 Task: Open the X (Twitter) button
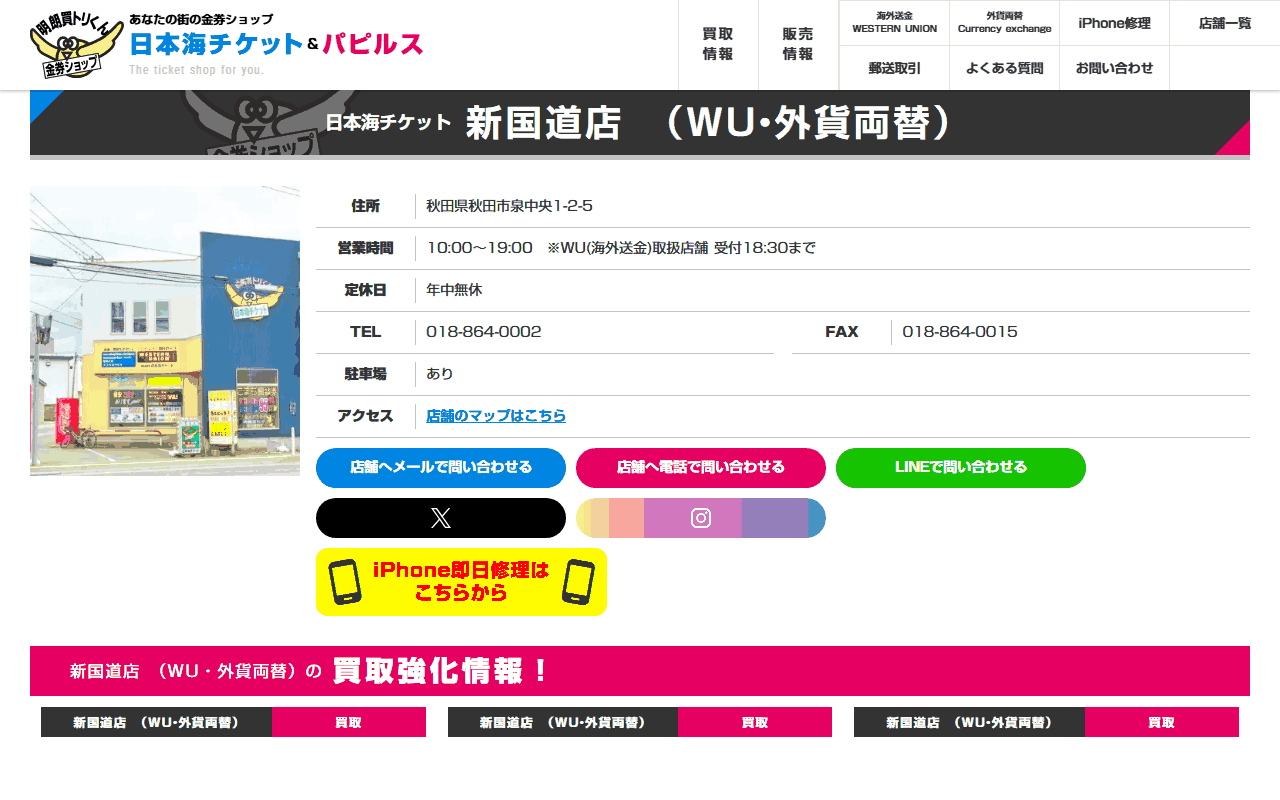click(441, 518)
